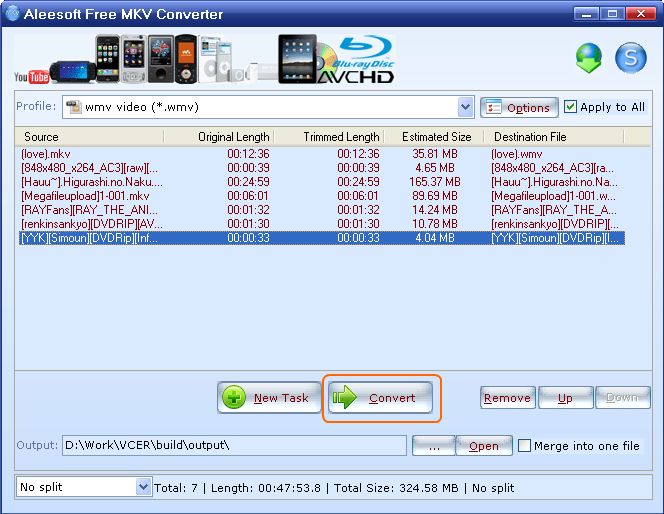Click the Destination File column header
Viewport: 664px width, 514px height.
click(x=553, y=137)
